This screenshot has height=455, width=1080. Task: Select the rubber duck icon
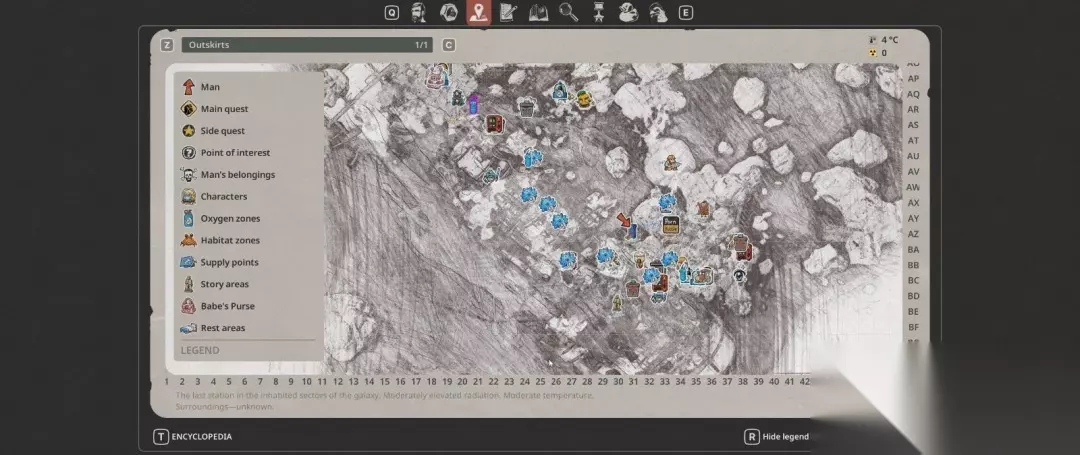(628, 12)
